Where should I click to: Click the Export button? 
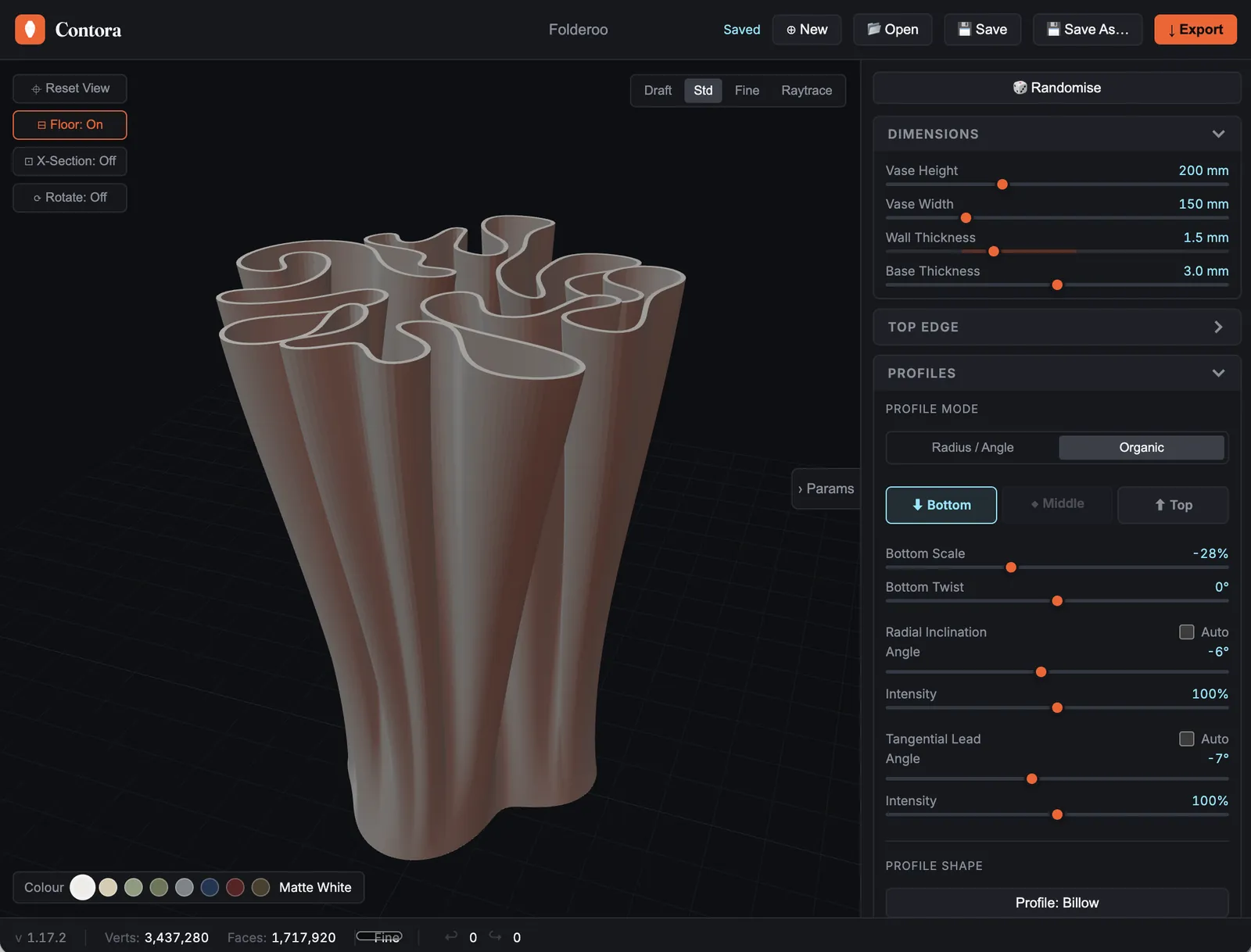coord(1195,30)
